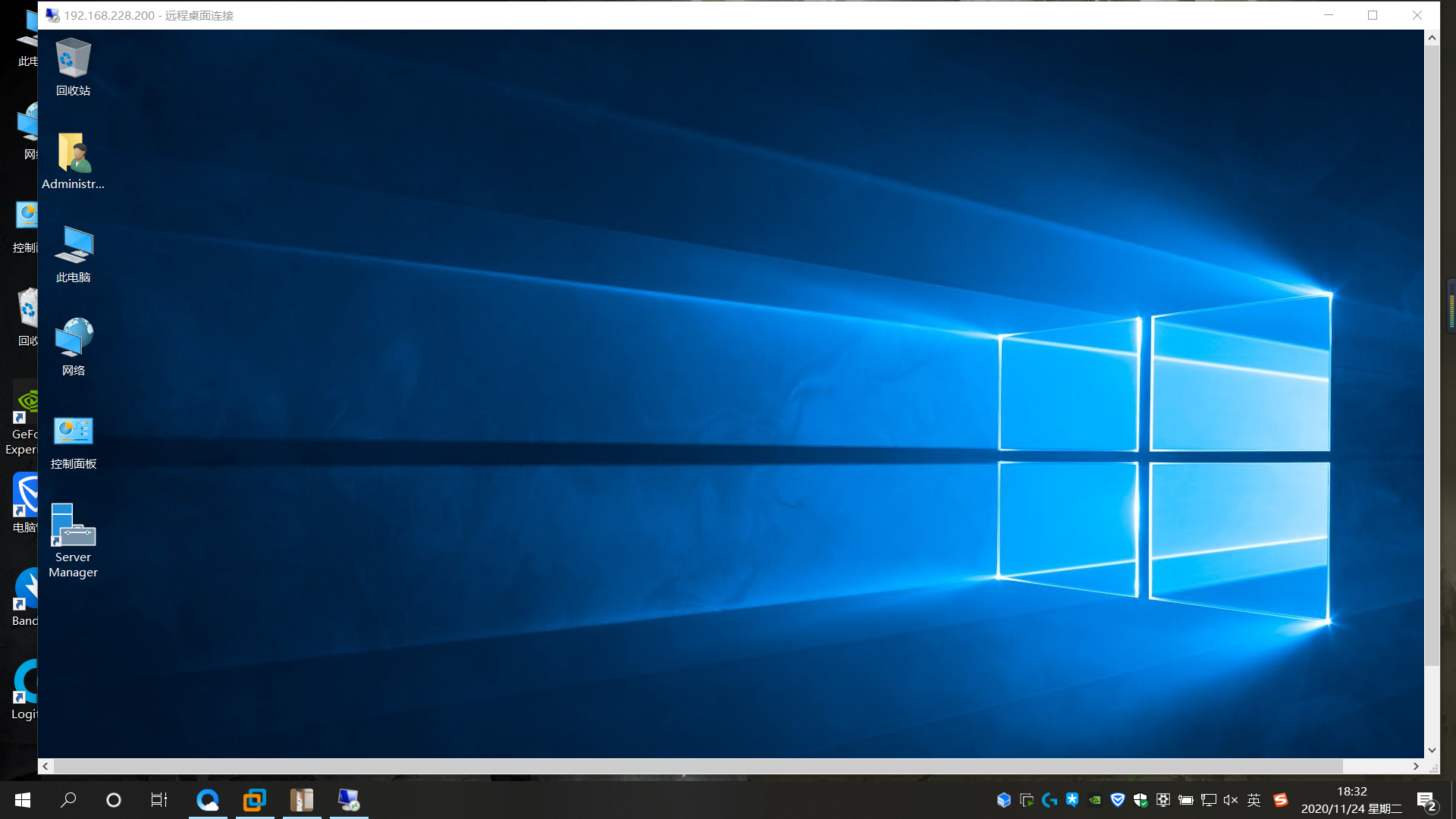Viewport: 1456px width, 819px height.
Task: Open the gear display tray icon
Action: [x=1163, y=800]
